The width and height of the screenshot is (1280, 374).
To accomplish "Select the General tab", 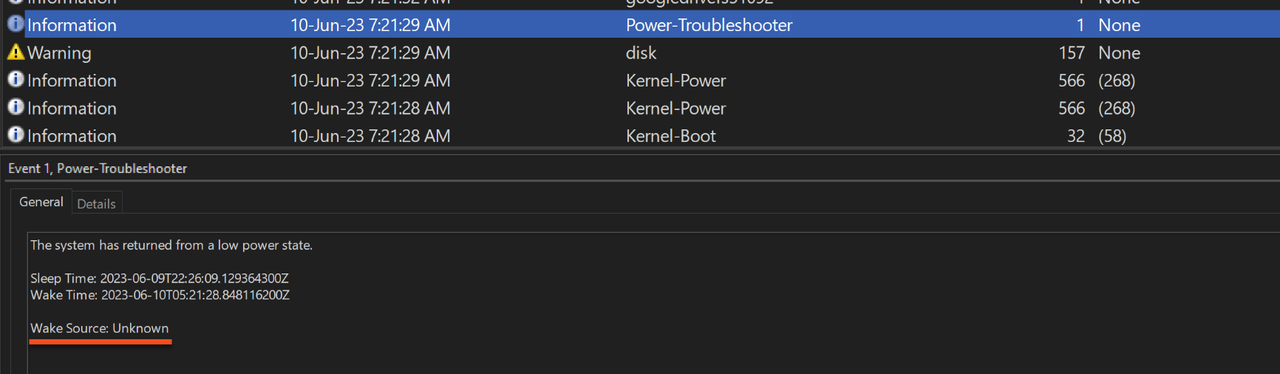I will tap(41, 202).
